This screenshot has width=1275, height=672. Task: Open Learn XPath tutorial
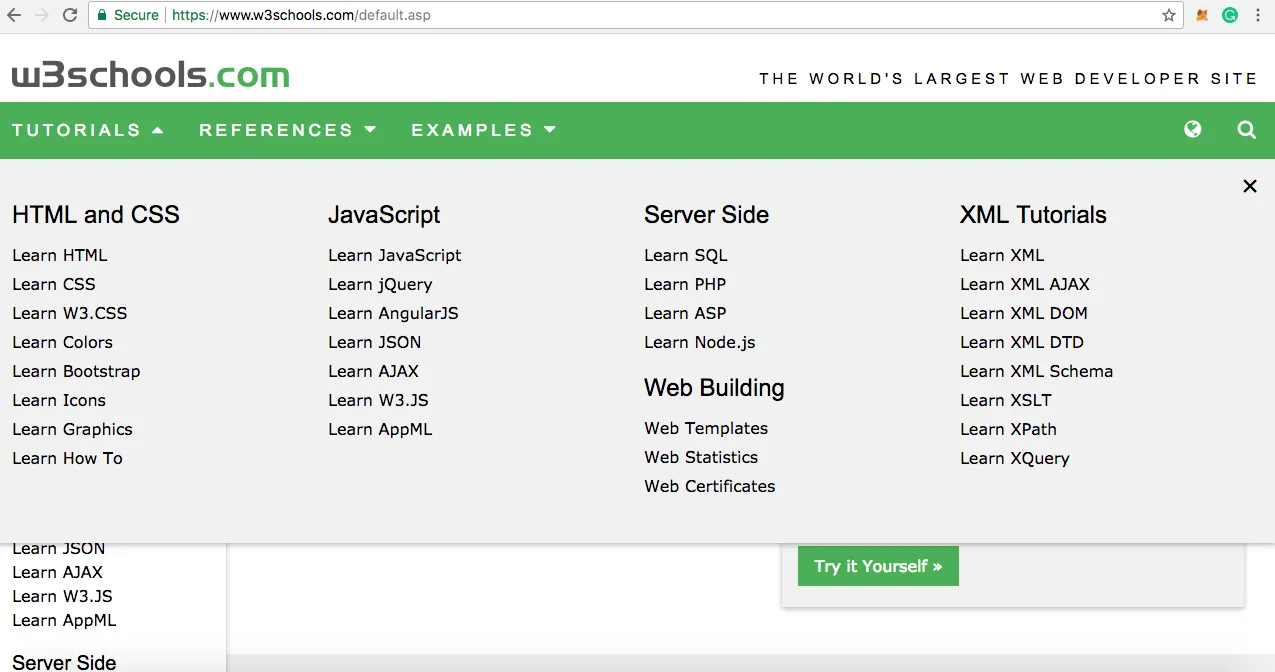pos(1008,429)
